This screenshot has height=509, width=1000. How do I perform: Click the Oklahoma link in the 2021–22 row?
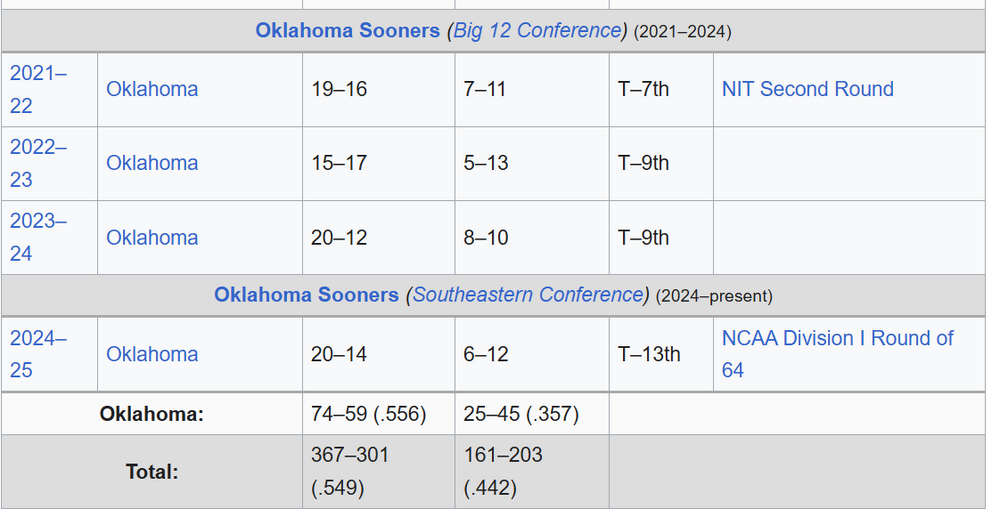point(152,89)
